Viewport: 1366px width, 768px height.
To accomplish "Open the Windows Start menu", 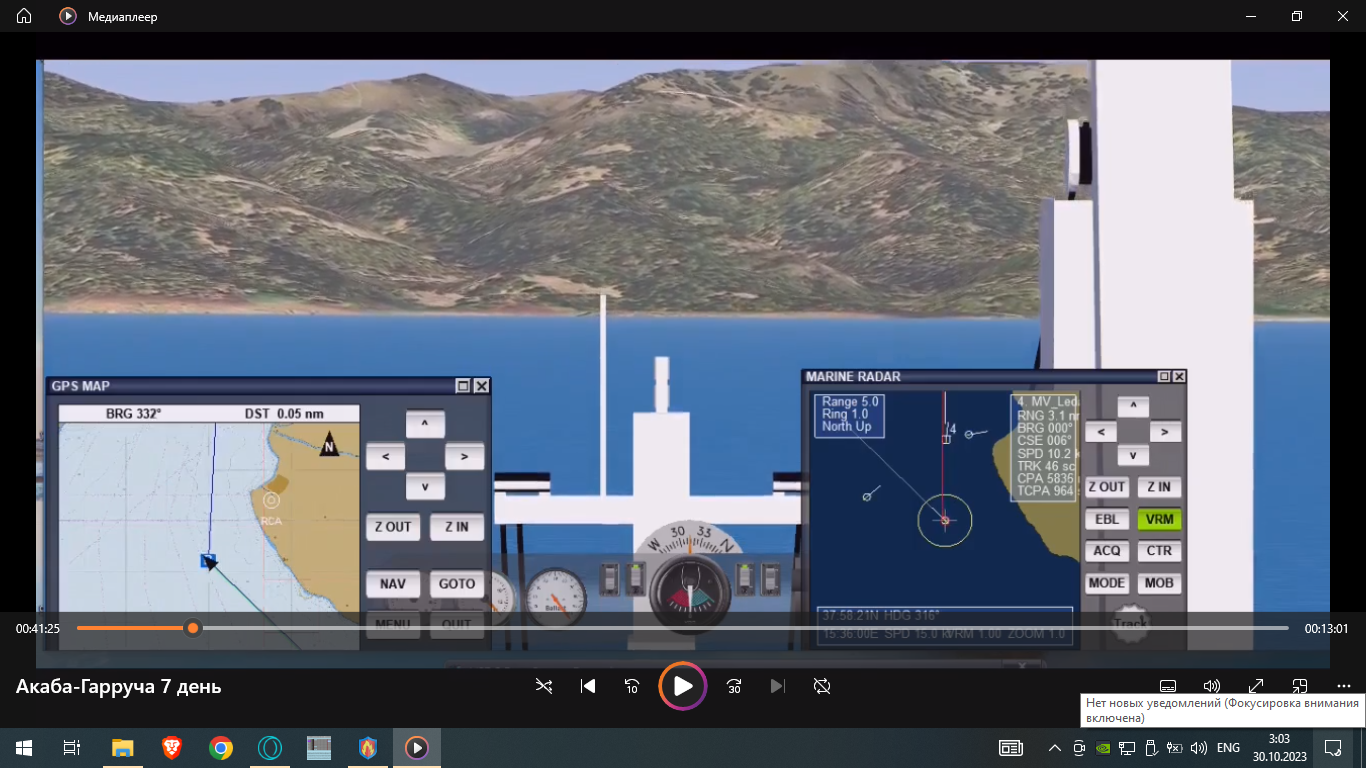I will pyautogui.click(x=24, y=747).
